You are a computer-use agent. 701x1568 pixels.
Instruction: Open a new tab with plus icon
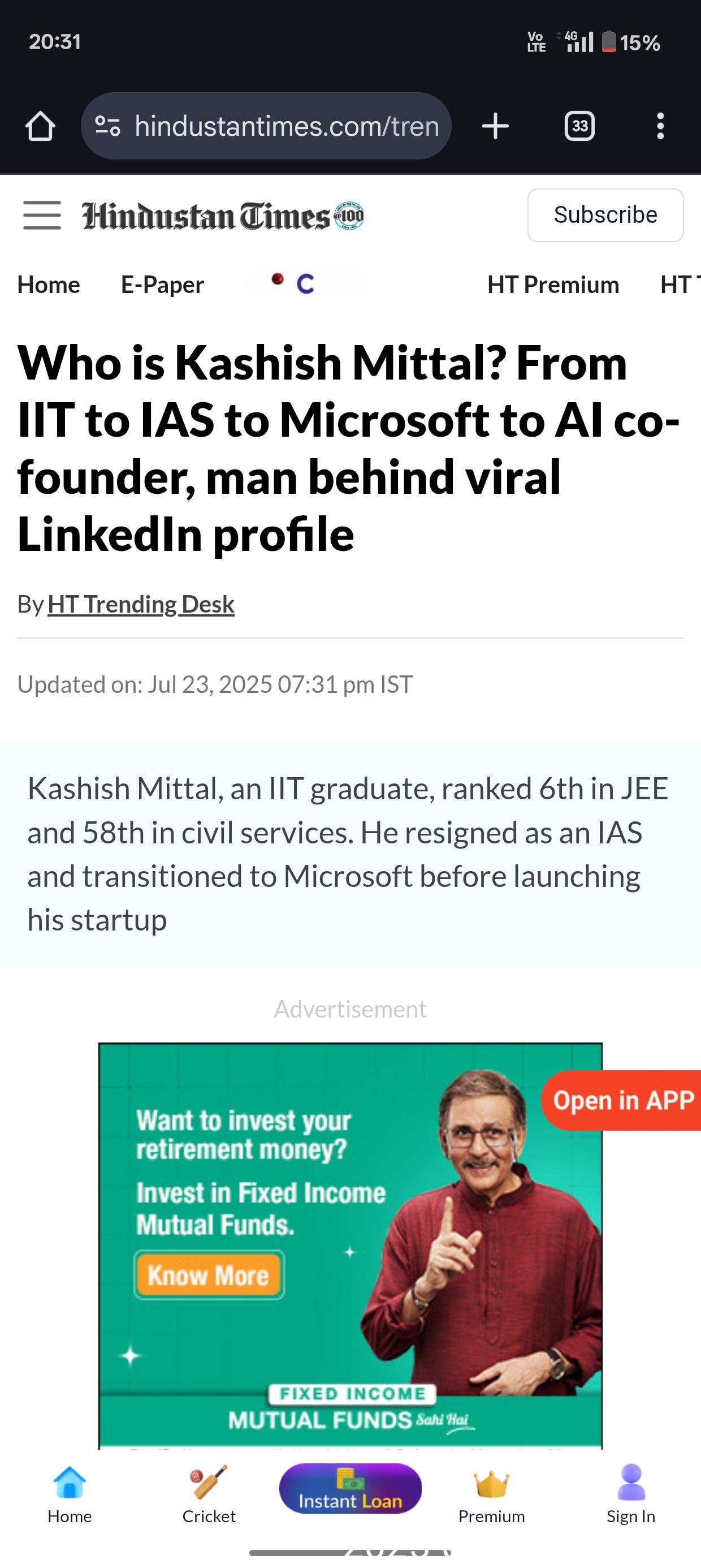(495, 127)
